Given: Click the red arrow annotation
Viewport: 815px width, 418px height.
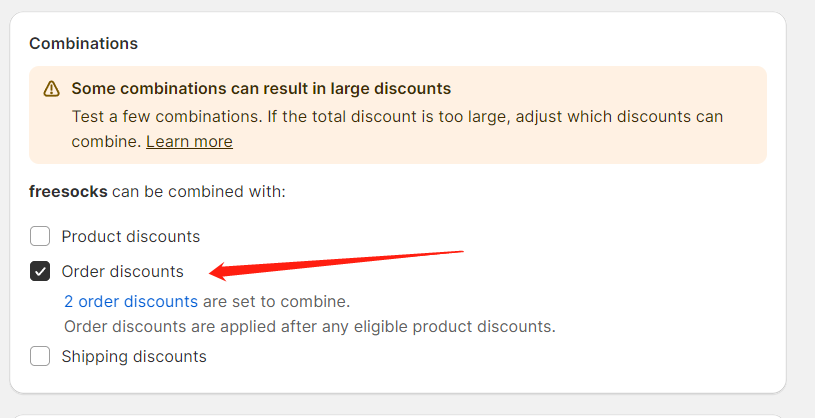Looking at the screenshot, I should [336, 265].
